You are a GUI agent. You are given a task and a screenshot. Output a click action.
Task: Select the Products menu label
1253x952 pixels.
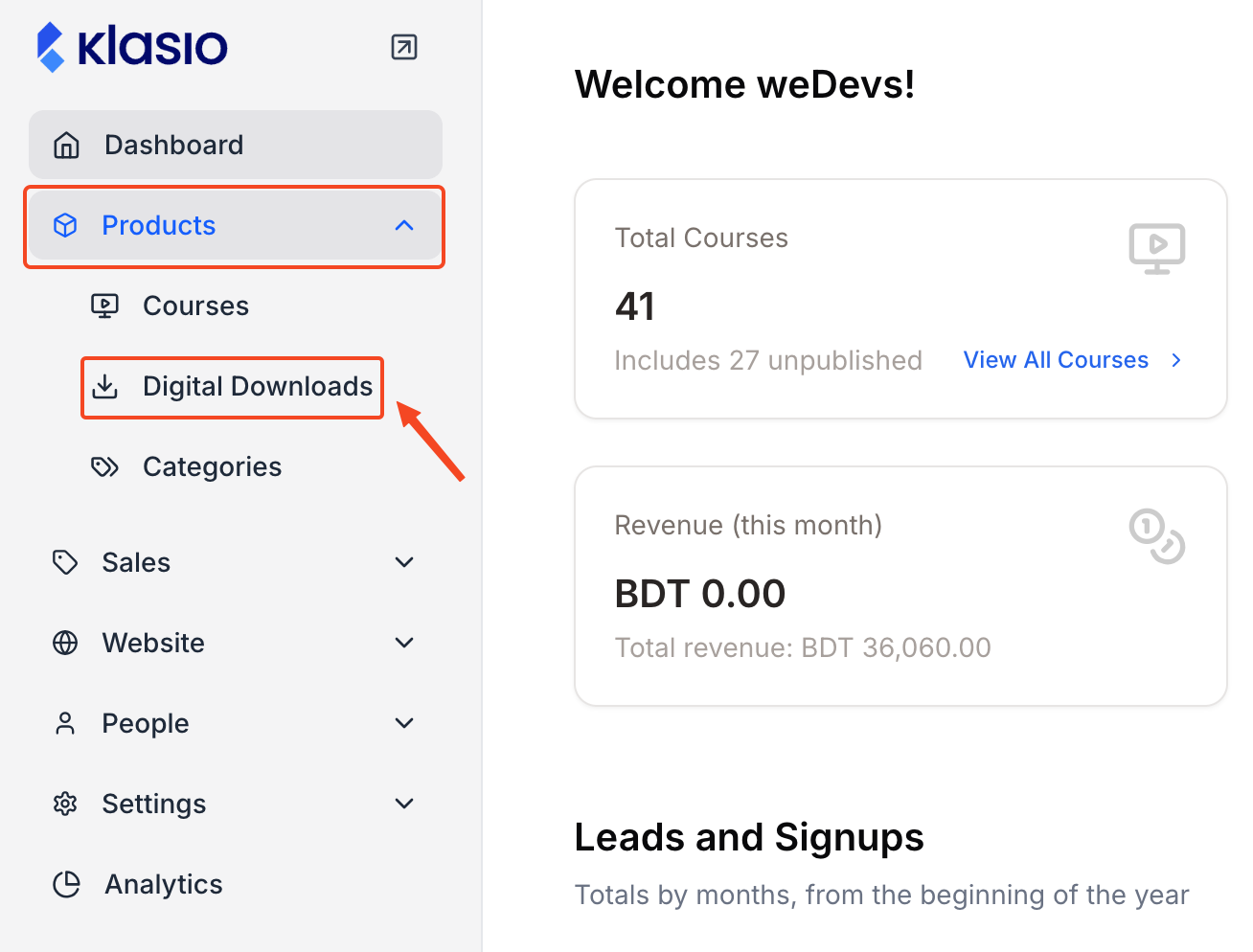(159, 225)
